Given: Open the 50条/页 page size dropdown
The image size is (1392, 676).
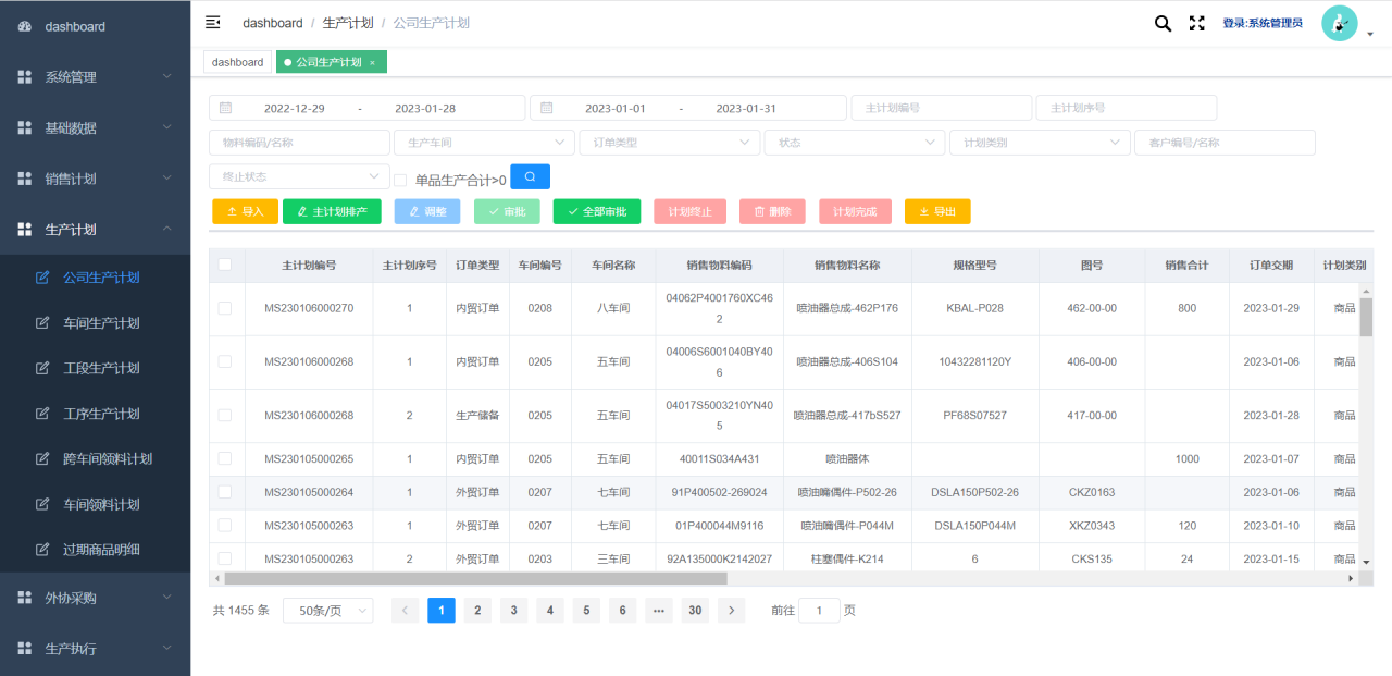Looking at the screenshot, I should click(x=327, y=610).
